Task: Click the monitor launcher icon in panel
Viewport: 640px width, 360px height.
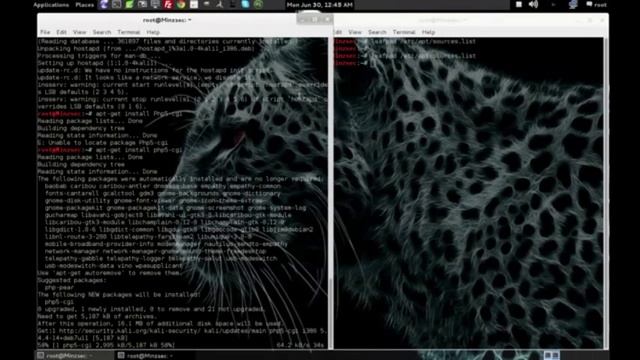Action: [155, 4]
